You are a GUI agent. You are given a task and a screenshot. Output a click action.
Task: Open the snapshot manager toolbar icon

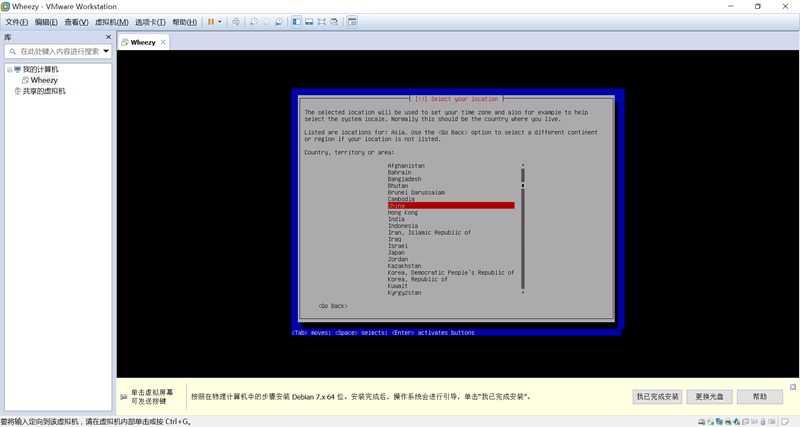(x=279, y=22)
